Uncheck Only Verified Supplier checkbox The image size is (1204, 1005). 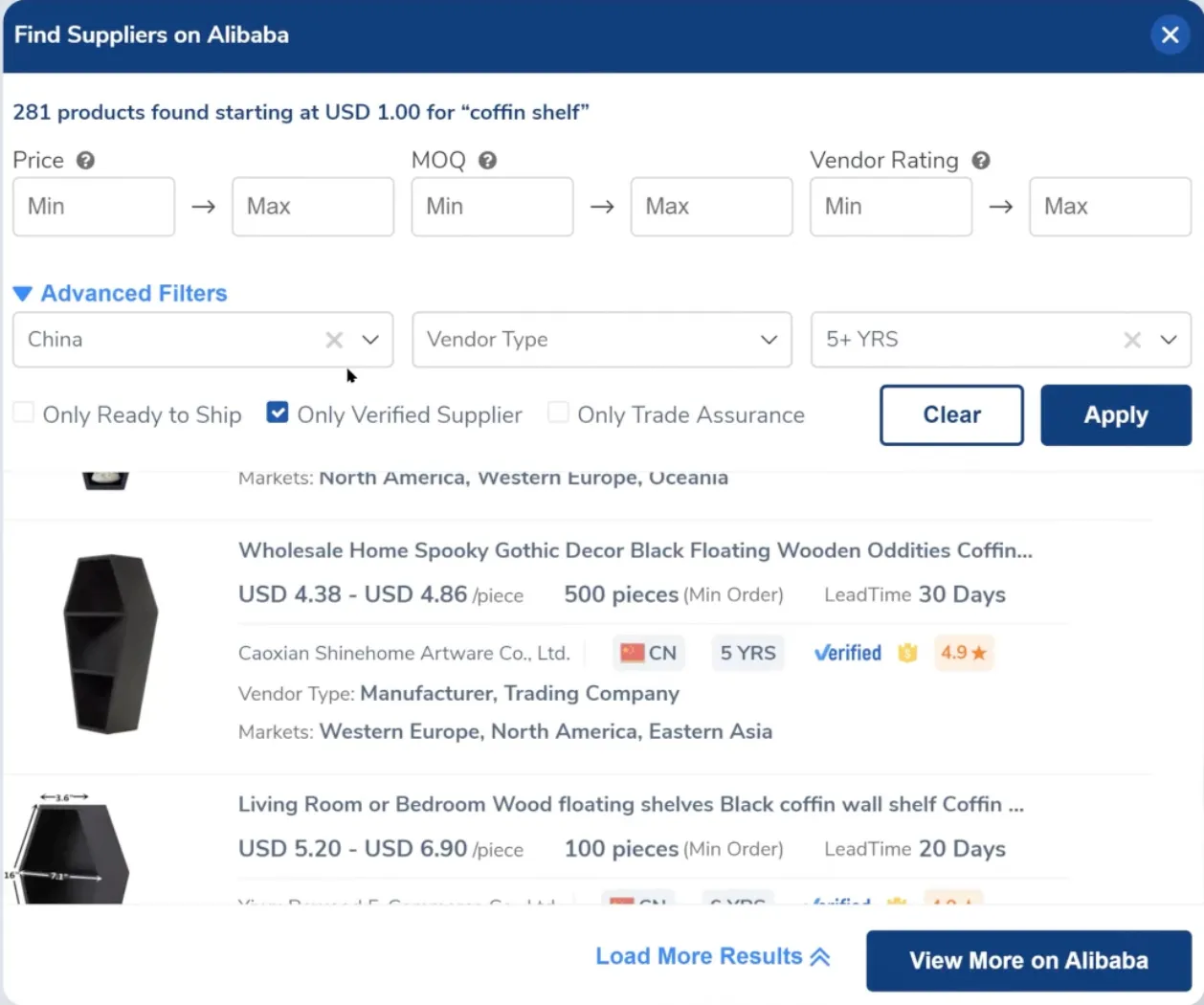pyautogui.click(x=278, y=413)
